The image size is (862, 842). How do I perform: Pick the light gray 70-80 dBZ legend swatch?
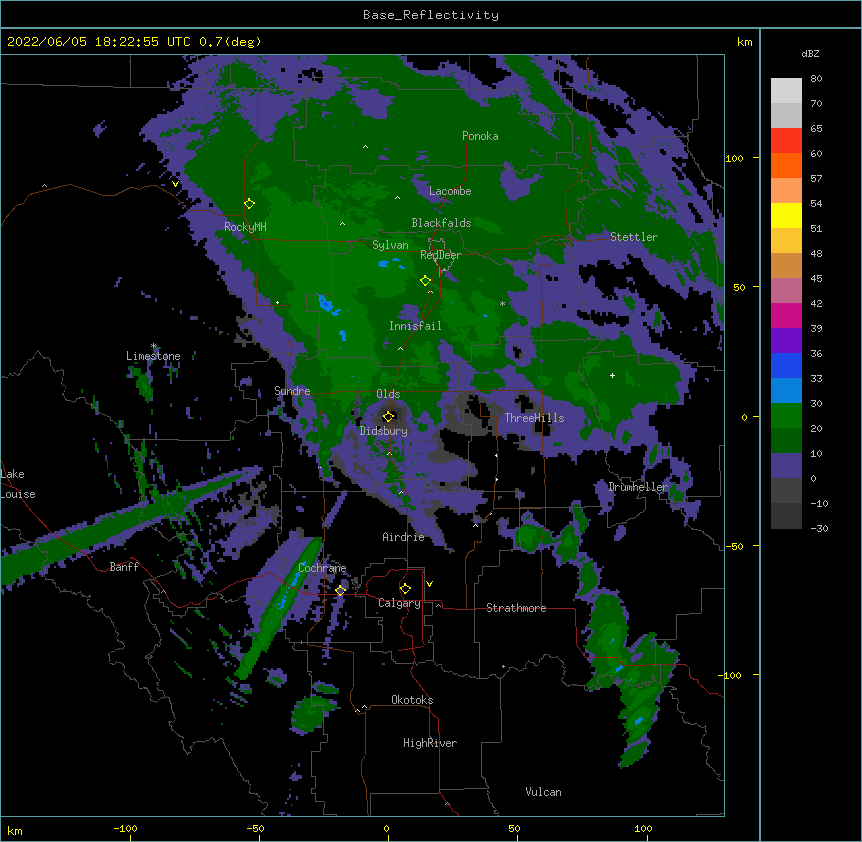click(x=786, y=91)
